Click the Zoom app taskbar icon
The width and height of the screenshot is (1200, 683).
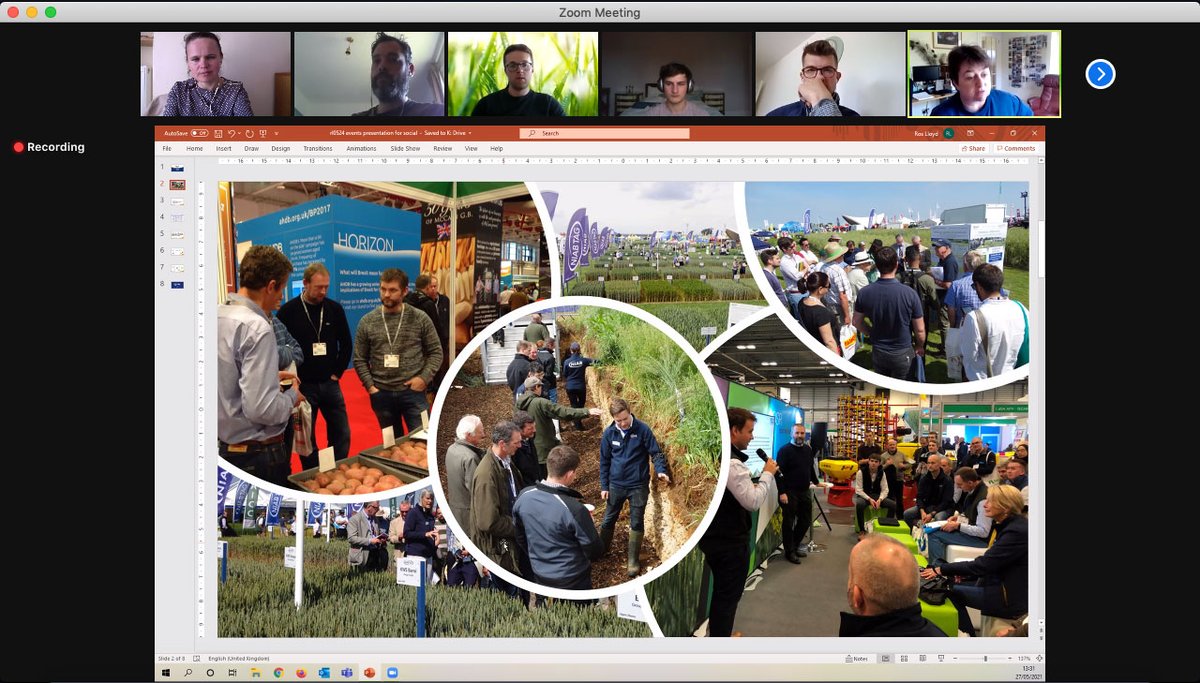[x=392, y=673]
